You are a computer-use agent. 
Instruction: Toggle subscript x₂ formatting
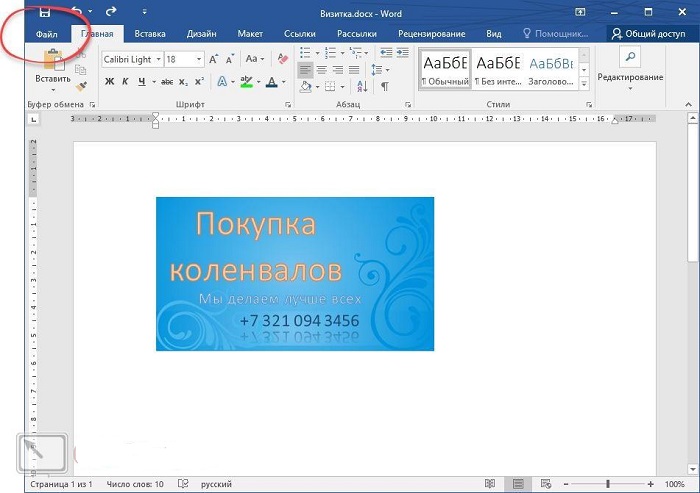183,82
